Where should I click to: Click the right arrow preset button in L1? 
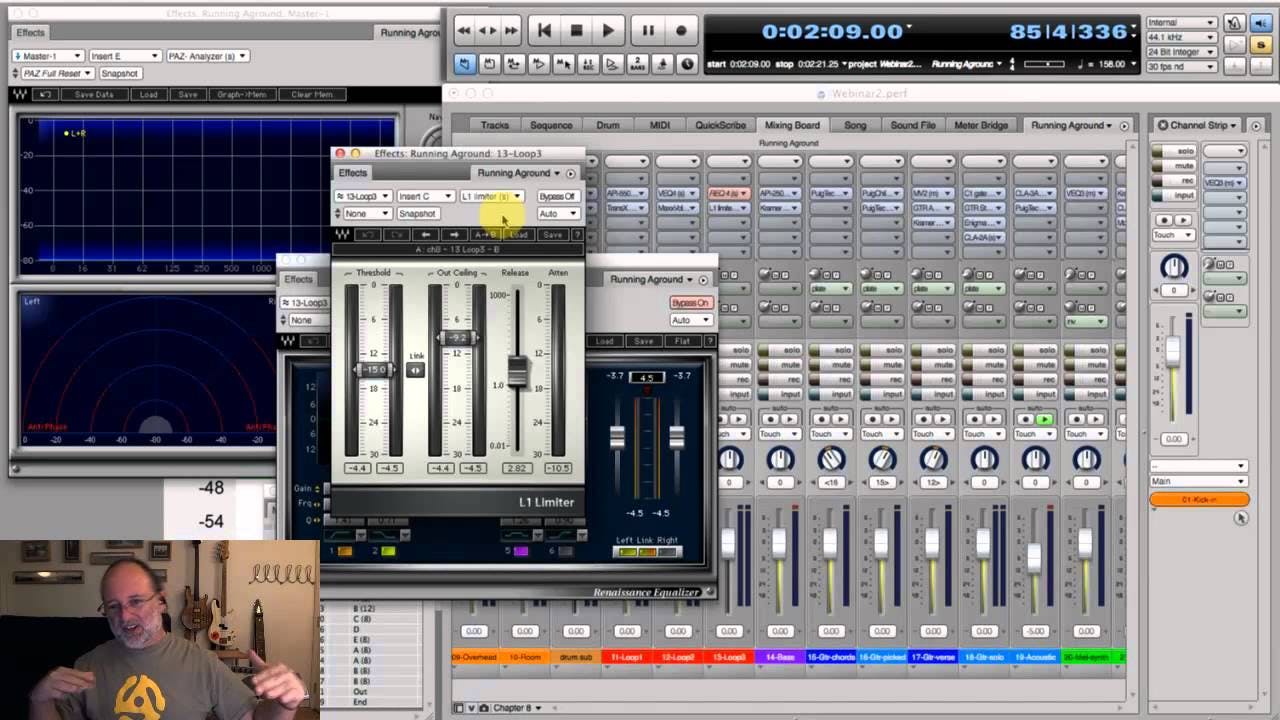[455, 234]
